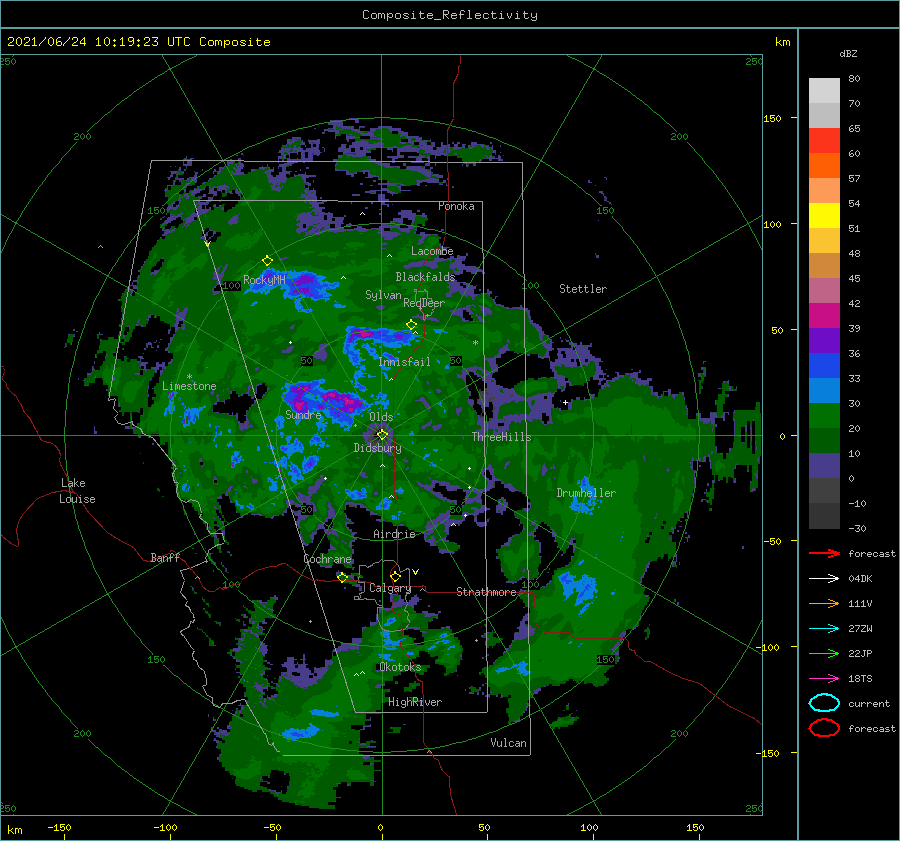Click the Olds town label

click(x=381, y=417)
